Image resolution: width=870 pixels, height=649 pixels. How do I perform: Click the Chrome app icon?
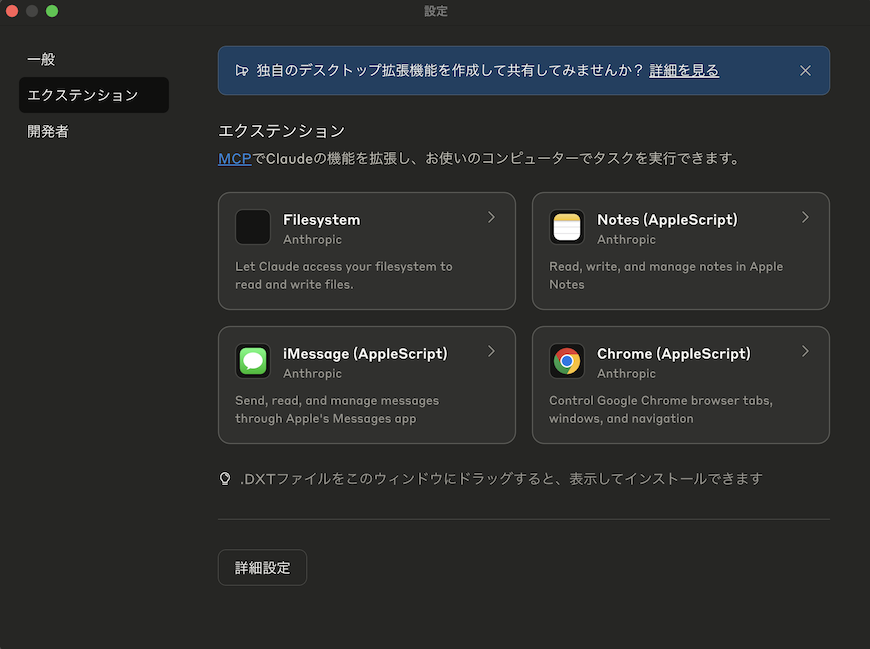click(566, 361)
